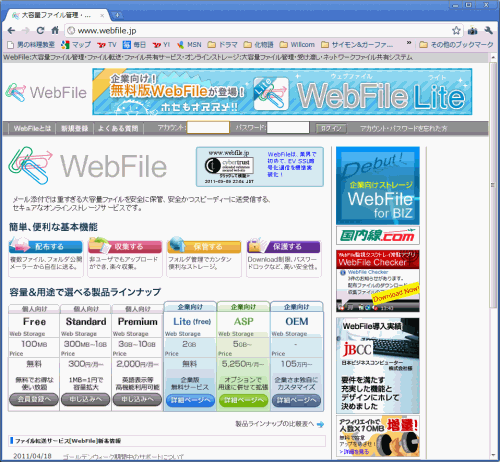Expand the サイモン&ガーファ bookmark folder

(x=357, y=45)
